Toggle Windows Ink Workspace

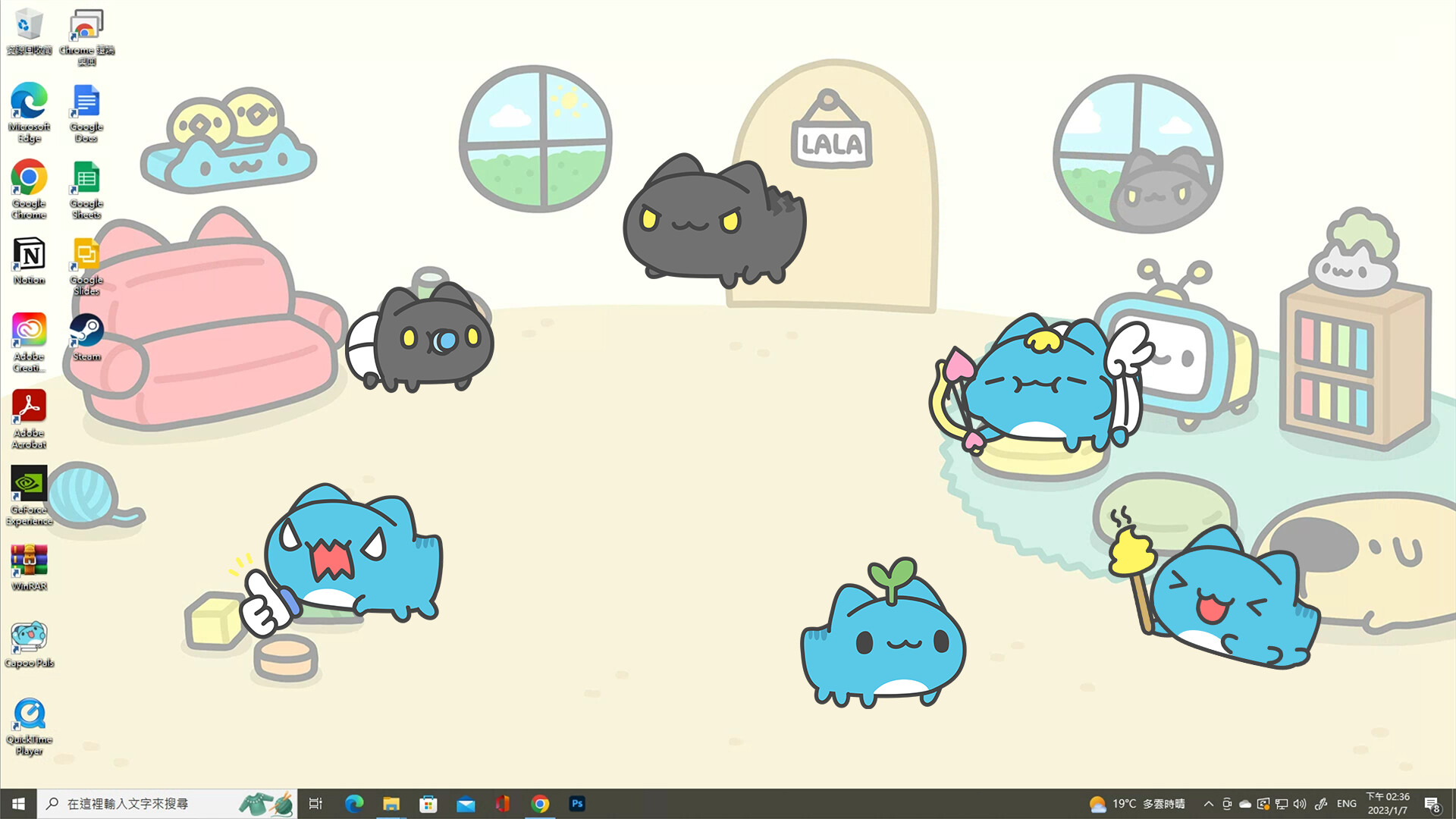(1322, 803)
